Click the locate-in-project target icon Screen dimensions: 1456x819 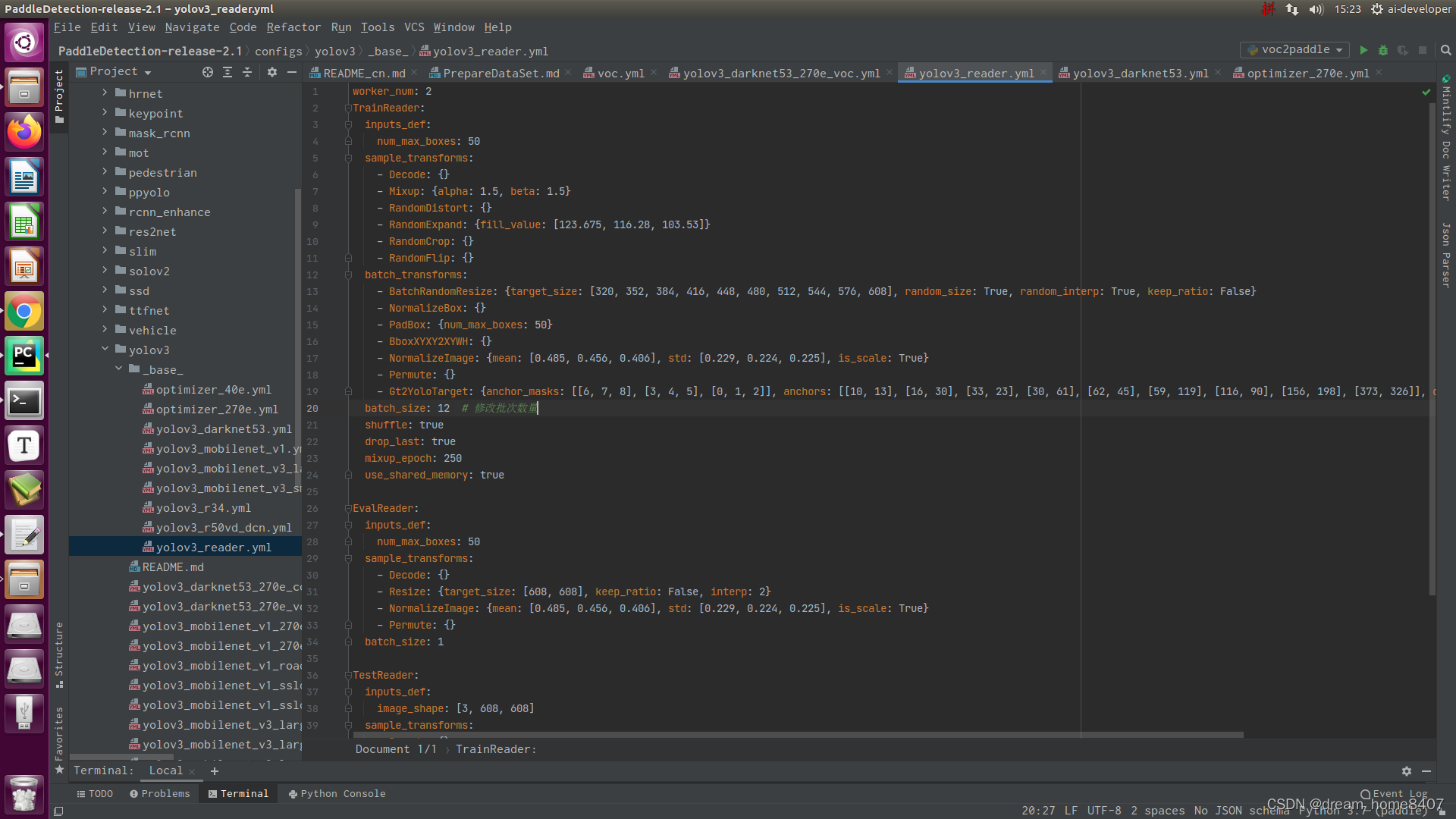(207, 72)
